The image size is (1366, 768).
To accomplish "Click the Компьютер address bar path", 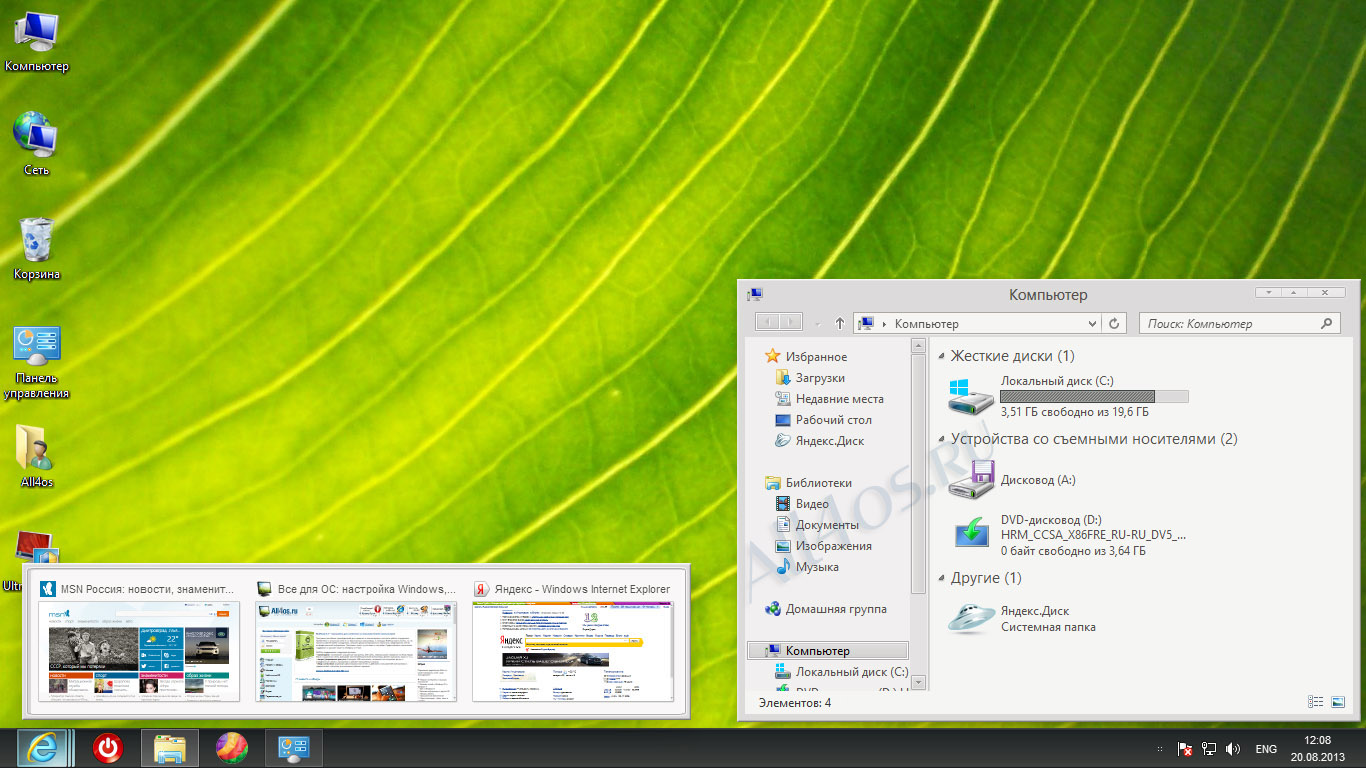I will pyautogui.click(x=927, y=324).
